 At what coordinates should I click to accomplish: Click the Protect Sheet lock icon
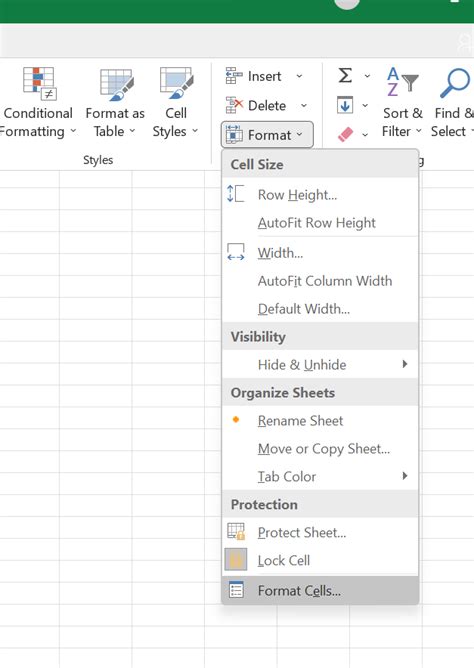point(236,531)
